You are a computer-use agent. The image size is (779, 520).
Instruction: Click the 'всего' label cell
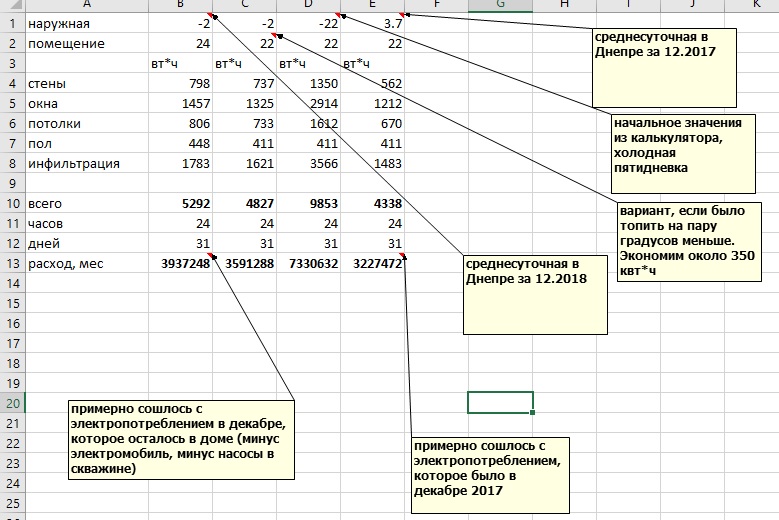[86, 204]
